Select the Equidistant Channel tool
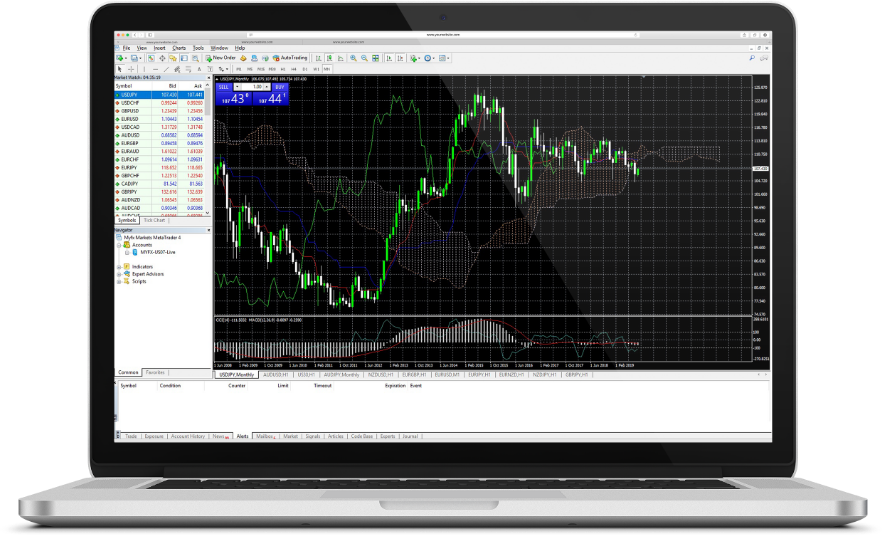This screenshot has width=882, height=535. point(177,69)
